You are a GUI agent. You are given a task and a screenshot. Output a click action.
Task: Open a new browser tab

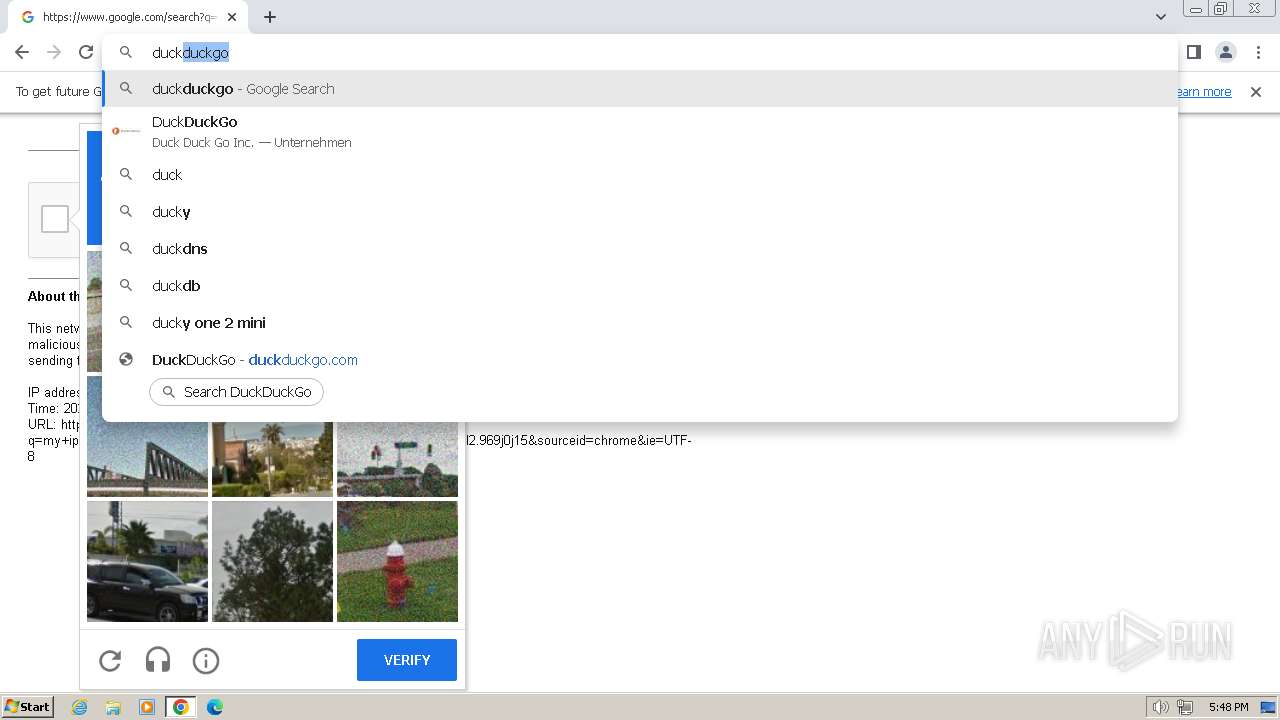pyautogui.click(x=270, y=17)
